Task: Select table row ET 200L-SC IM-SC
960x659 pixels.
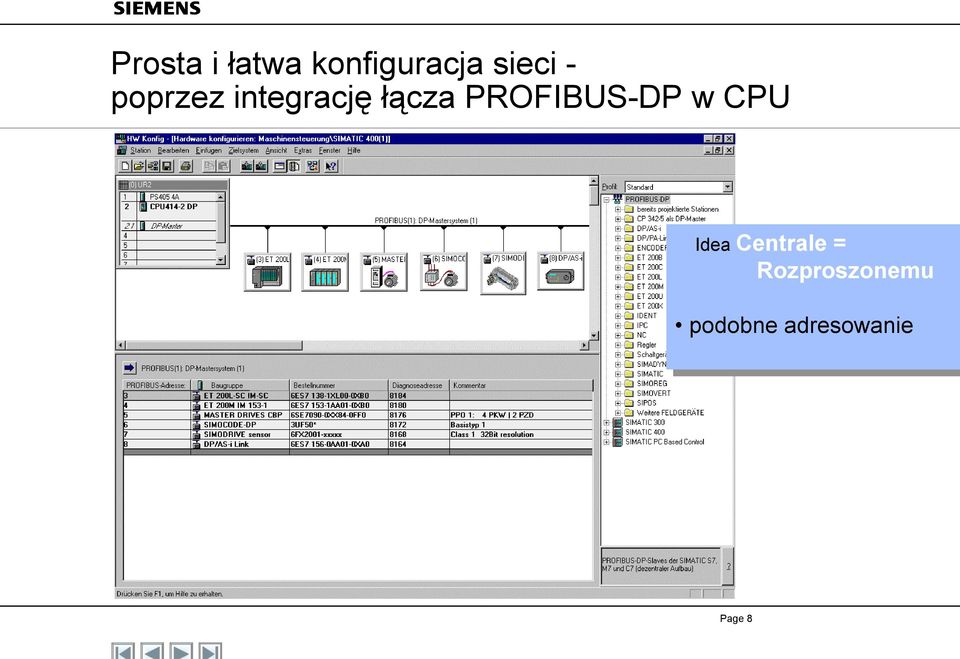Action: tap(358, 396)
